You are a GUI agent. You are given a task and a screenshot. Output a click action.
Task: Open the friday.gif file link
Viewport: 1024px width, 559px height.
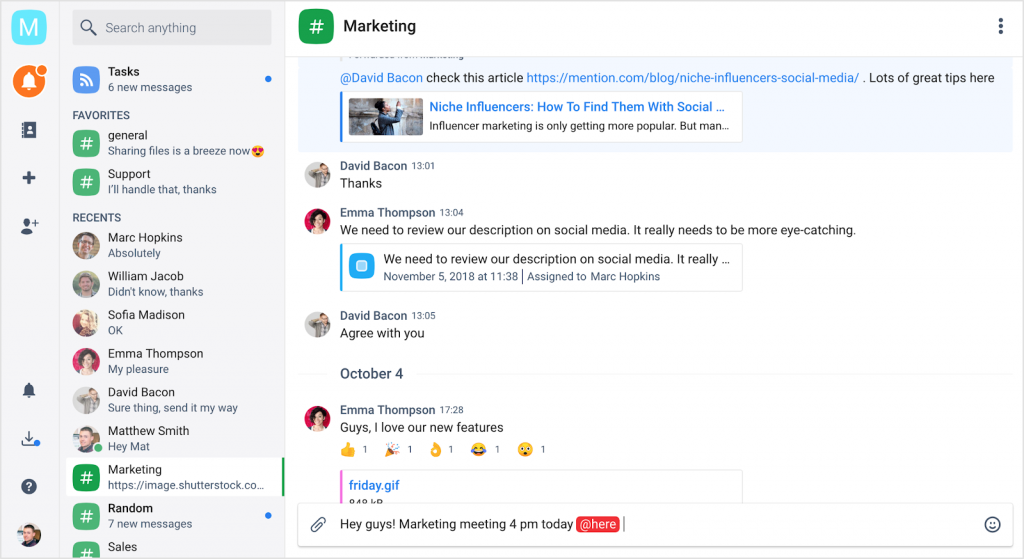pos(374,485)
